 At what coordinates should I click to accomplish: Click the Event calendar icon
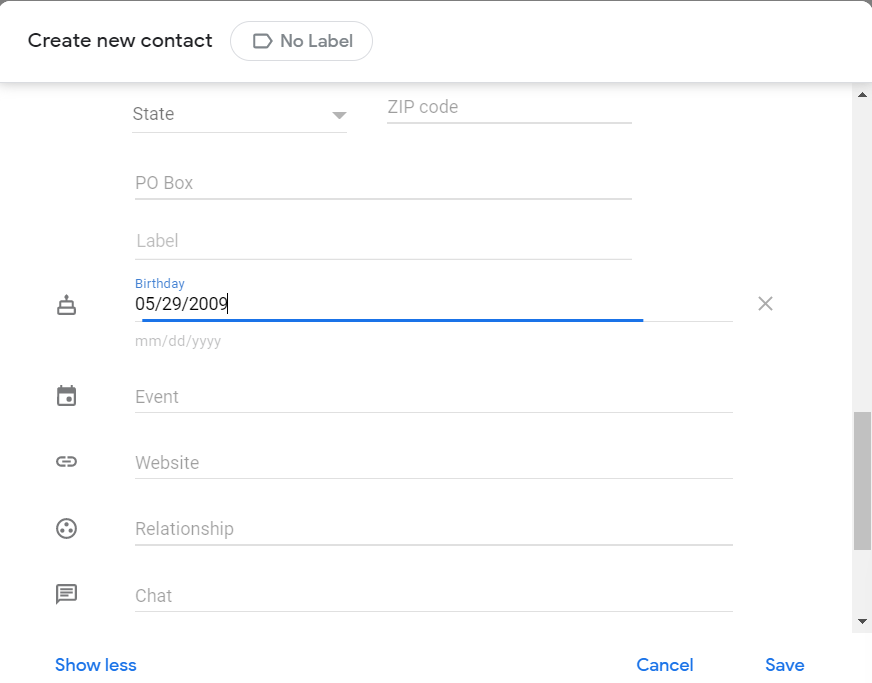pyautogui.click(x=66, y=396)
